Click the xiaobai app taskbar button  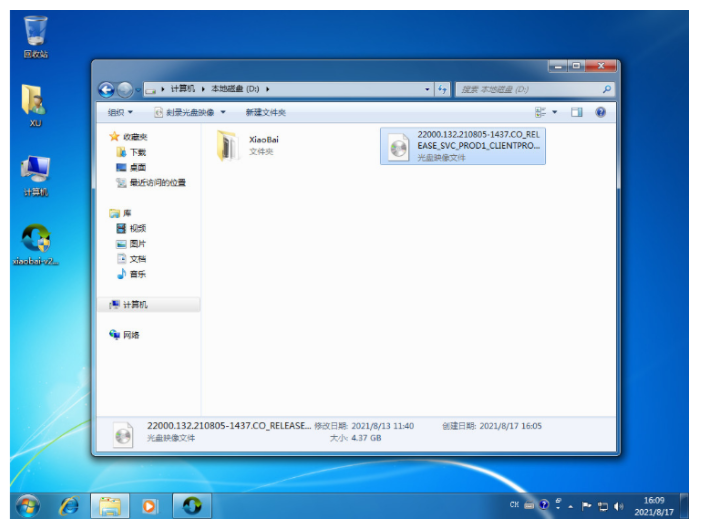(192, 506)
